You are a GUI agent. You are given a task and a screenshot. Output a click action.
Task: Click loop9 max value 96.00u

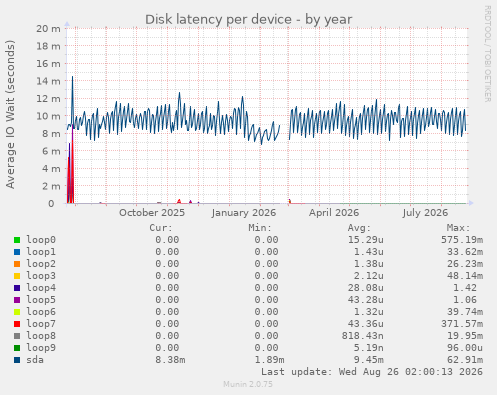pyautogui.click(x=465, y=348)
